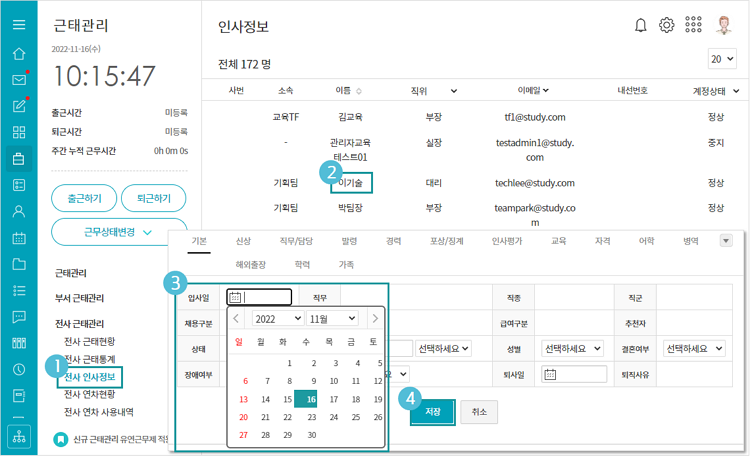Click the notification bell icon
The image size is (750, 457).
coord(641,26)
